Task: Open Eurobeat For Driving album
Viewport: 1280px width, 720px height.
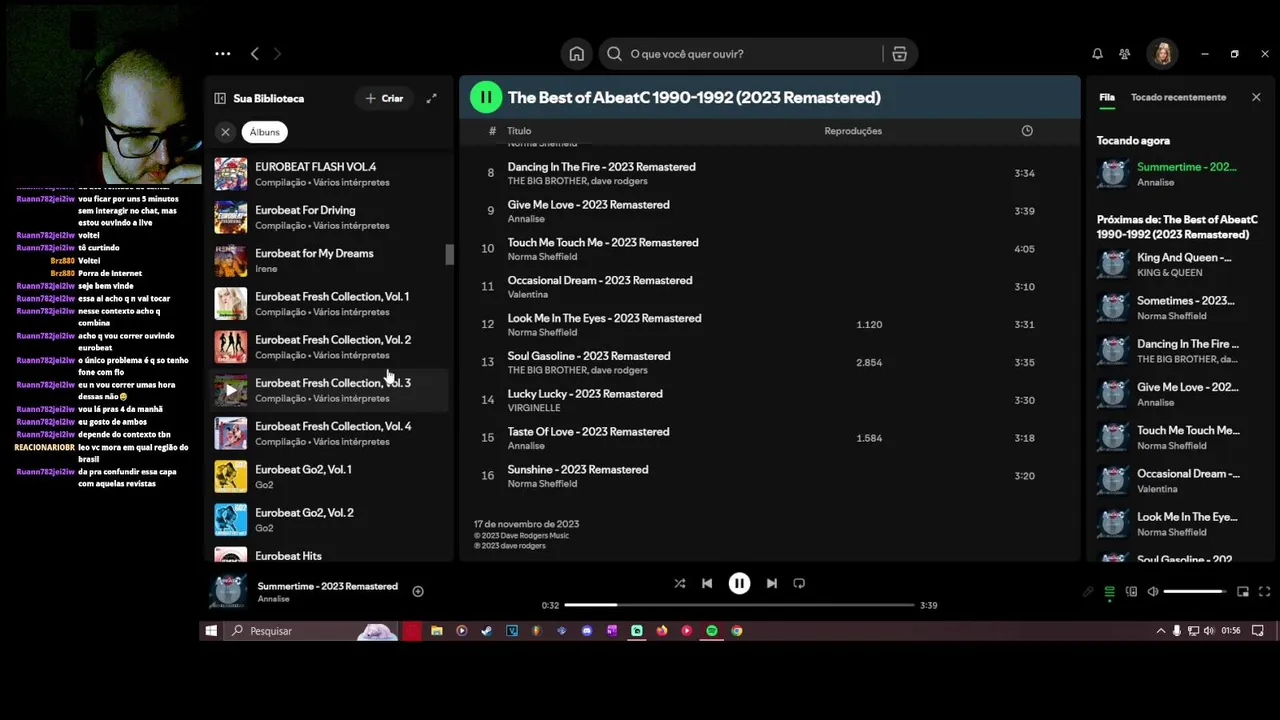Action: tap(330, 217)
